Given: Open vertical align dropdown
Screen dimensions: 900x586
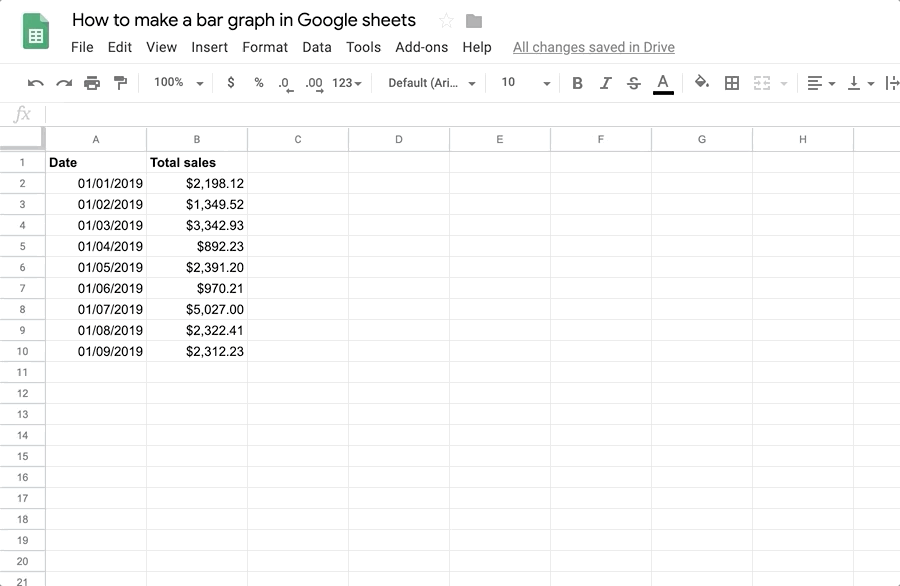Looking at the screenshot, I should point(860,83).
